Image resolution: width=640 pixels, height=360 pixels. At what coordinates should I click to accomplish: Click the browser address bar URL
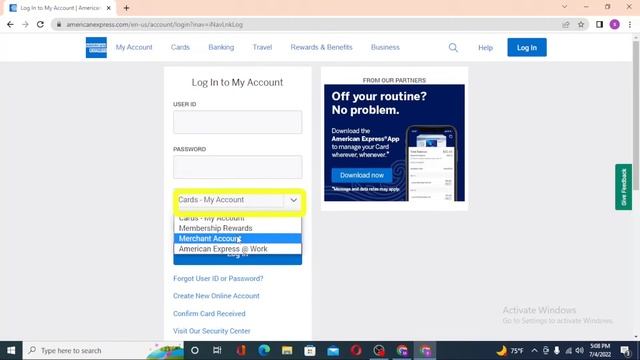coord(154,24)
